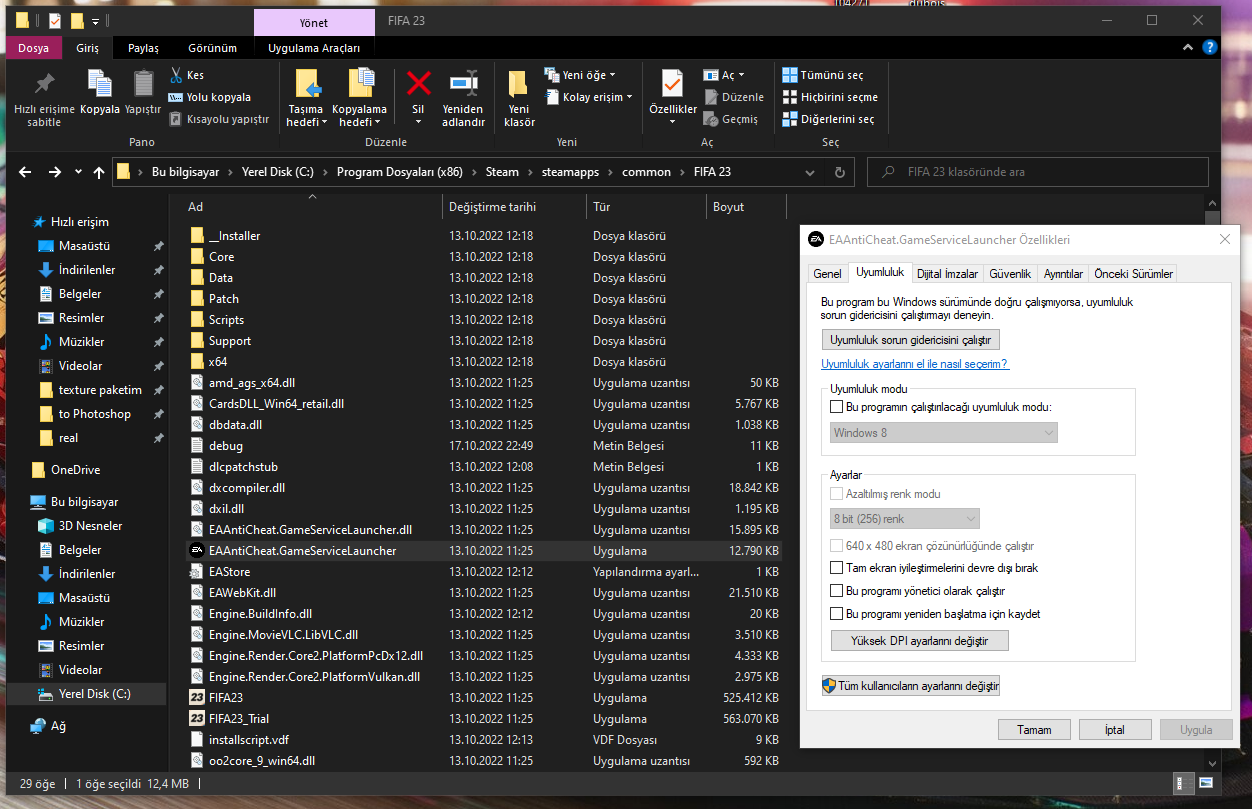The width and height of the screenshot is (1252, 809).
Task: Enable 'Bu programı yönetici olarak çalıştır'
Action: coord(837,590)
